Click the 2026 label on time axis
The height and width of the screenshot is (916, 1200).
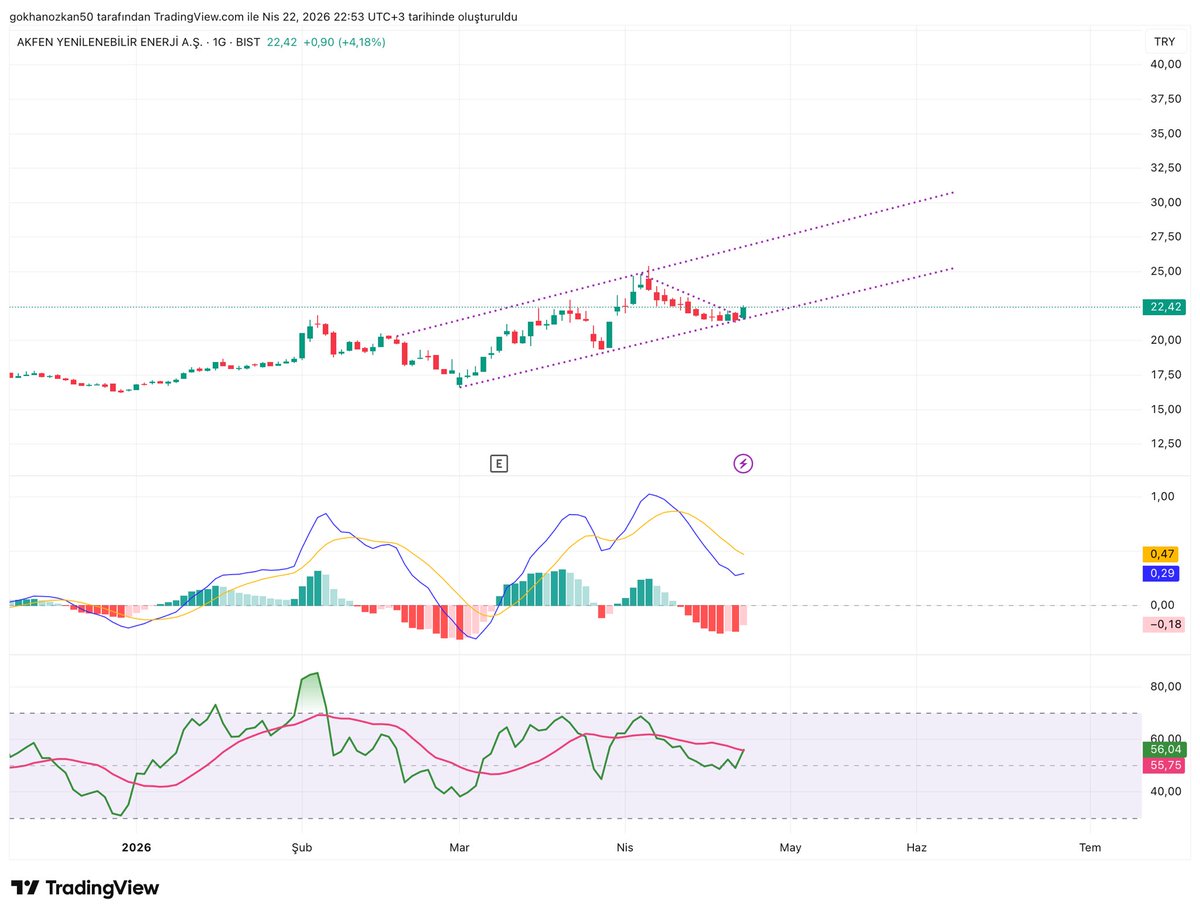tap(136, 847)
